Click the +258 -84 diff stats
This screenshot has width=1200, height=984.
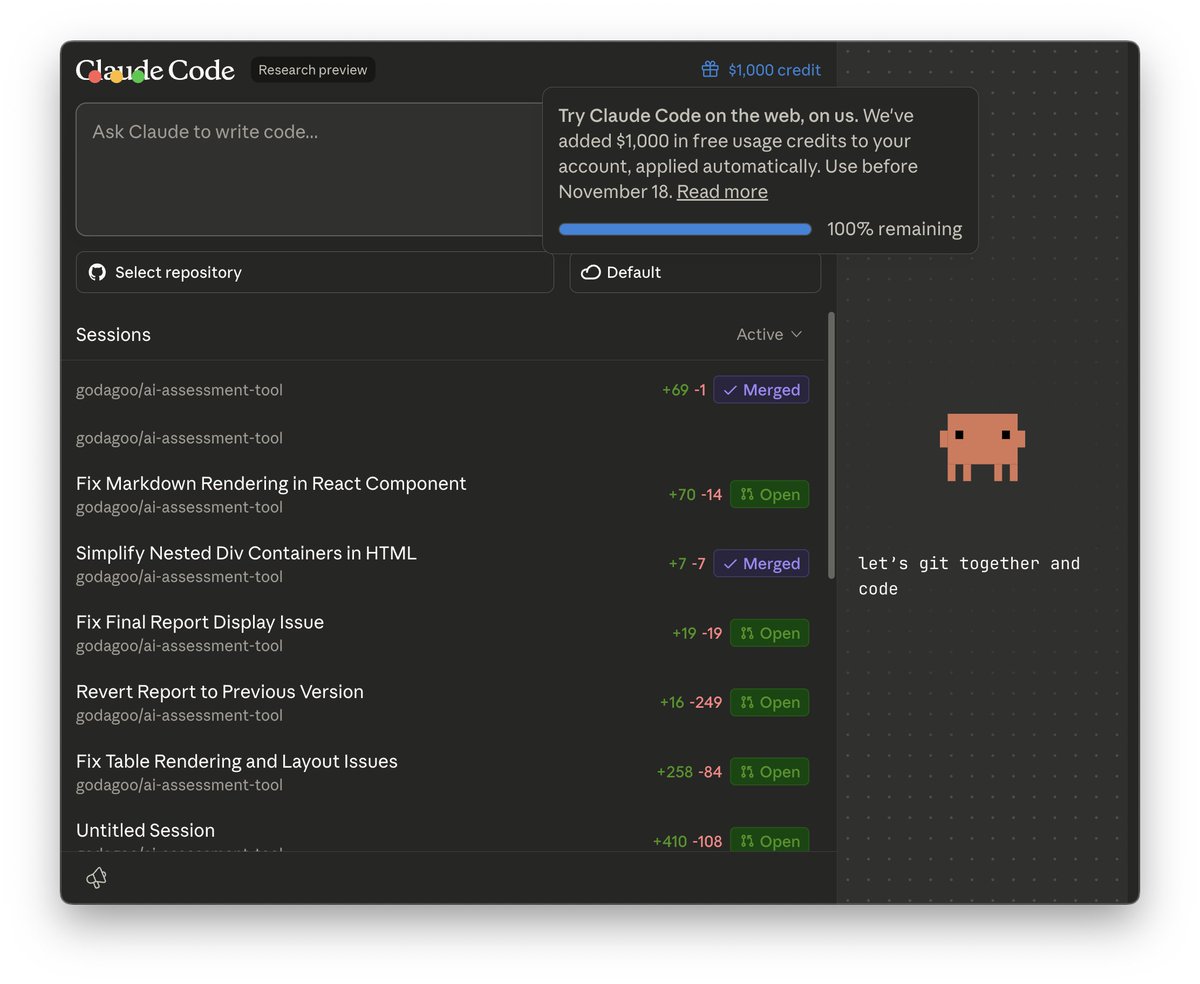point(689,772)
